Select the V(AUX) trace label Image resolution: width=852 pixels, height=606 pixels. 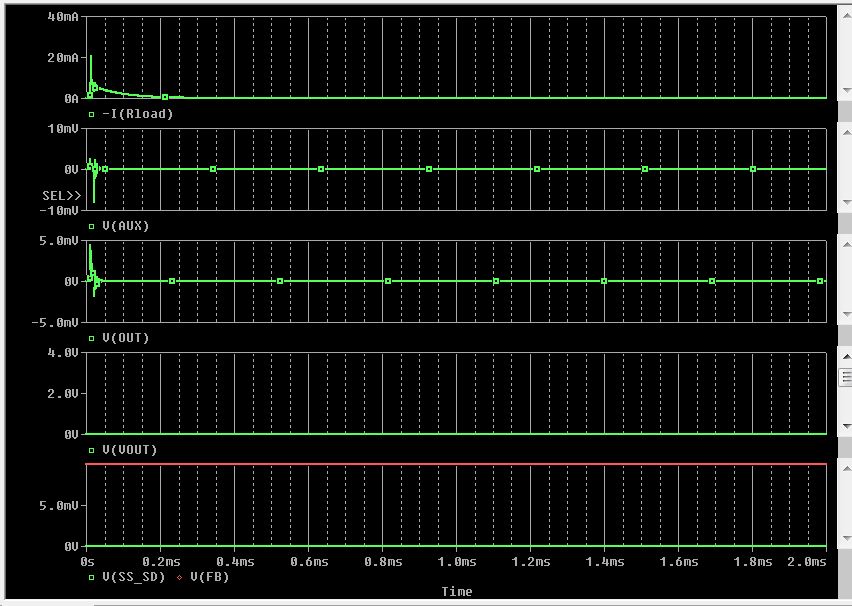[x=126, y=226]
